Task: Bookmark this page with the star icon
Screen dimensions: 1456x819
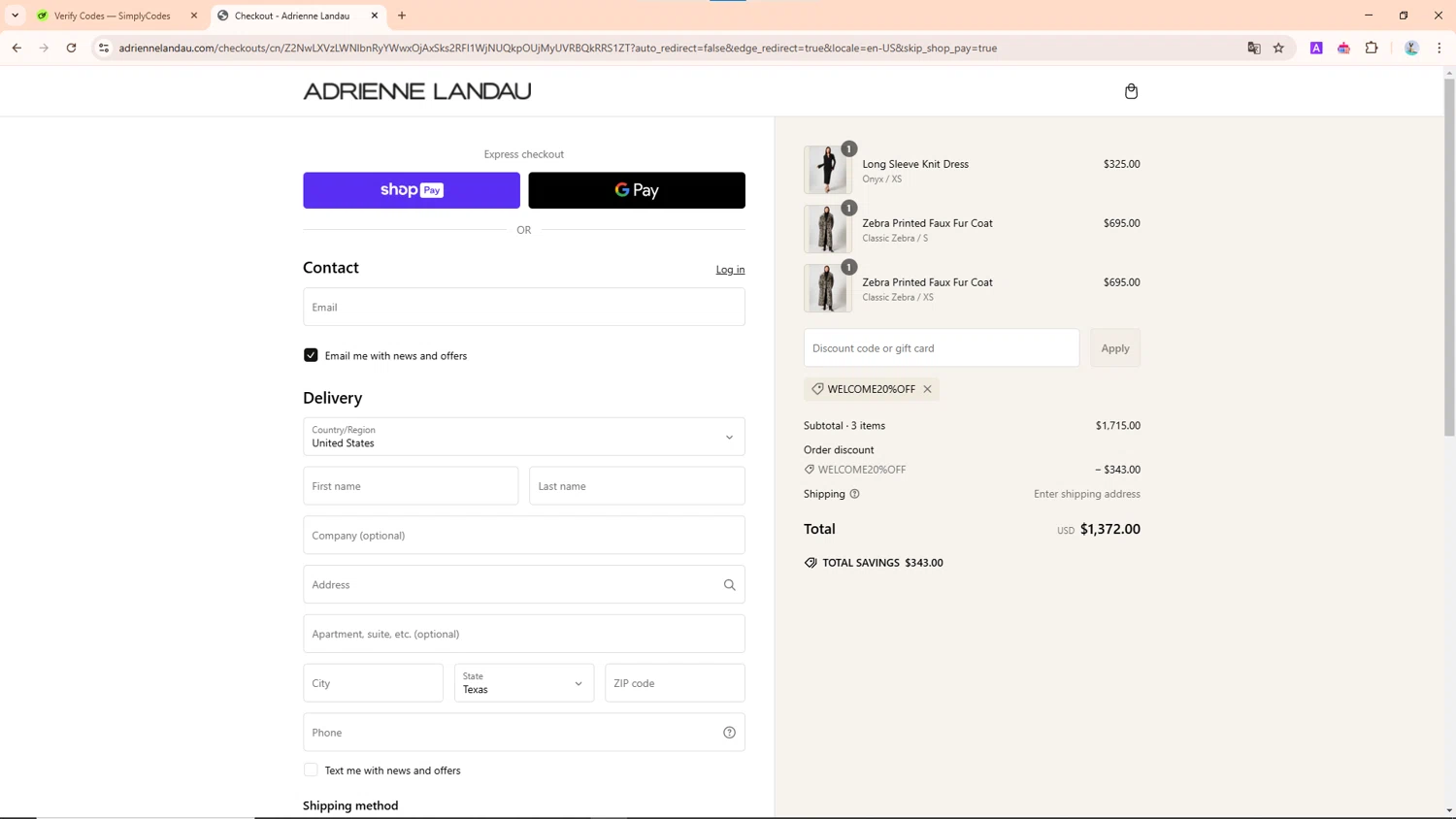Action: (x=1278, y=48)
